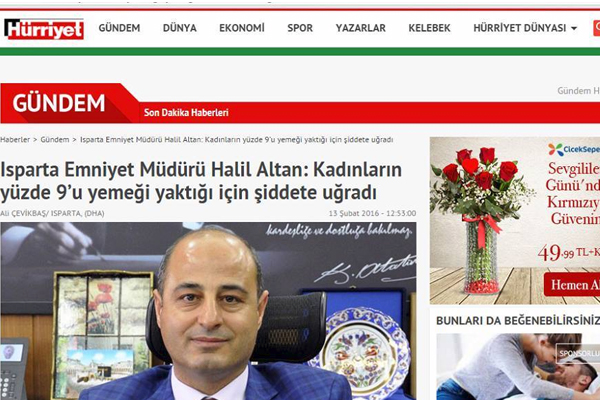Open the Hürriyet logo homepage
Screen dimensions: 600x400
44,29
